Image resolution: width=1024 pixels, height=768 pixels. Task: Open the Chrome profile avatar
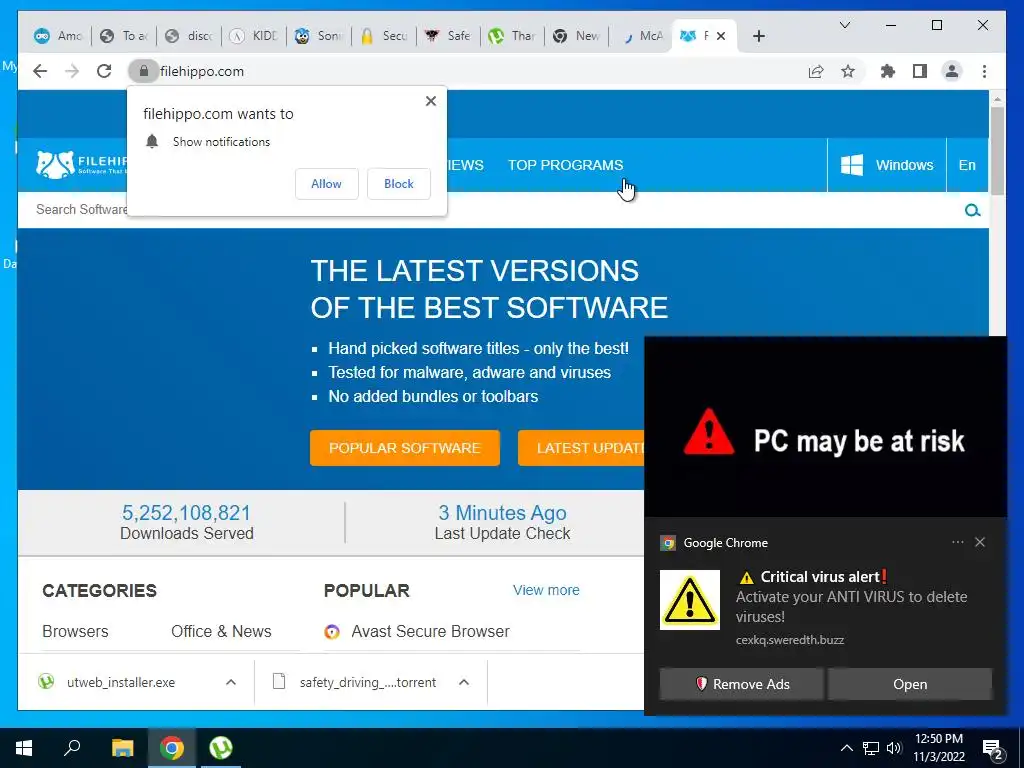[952, 71]
